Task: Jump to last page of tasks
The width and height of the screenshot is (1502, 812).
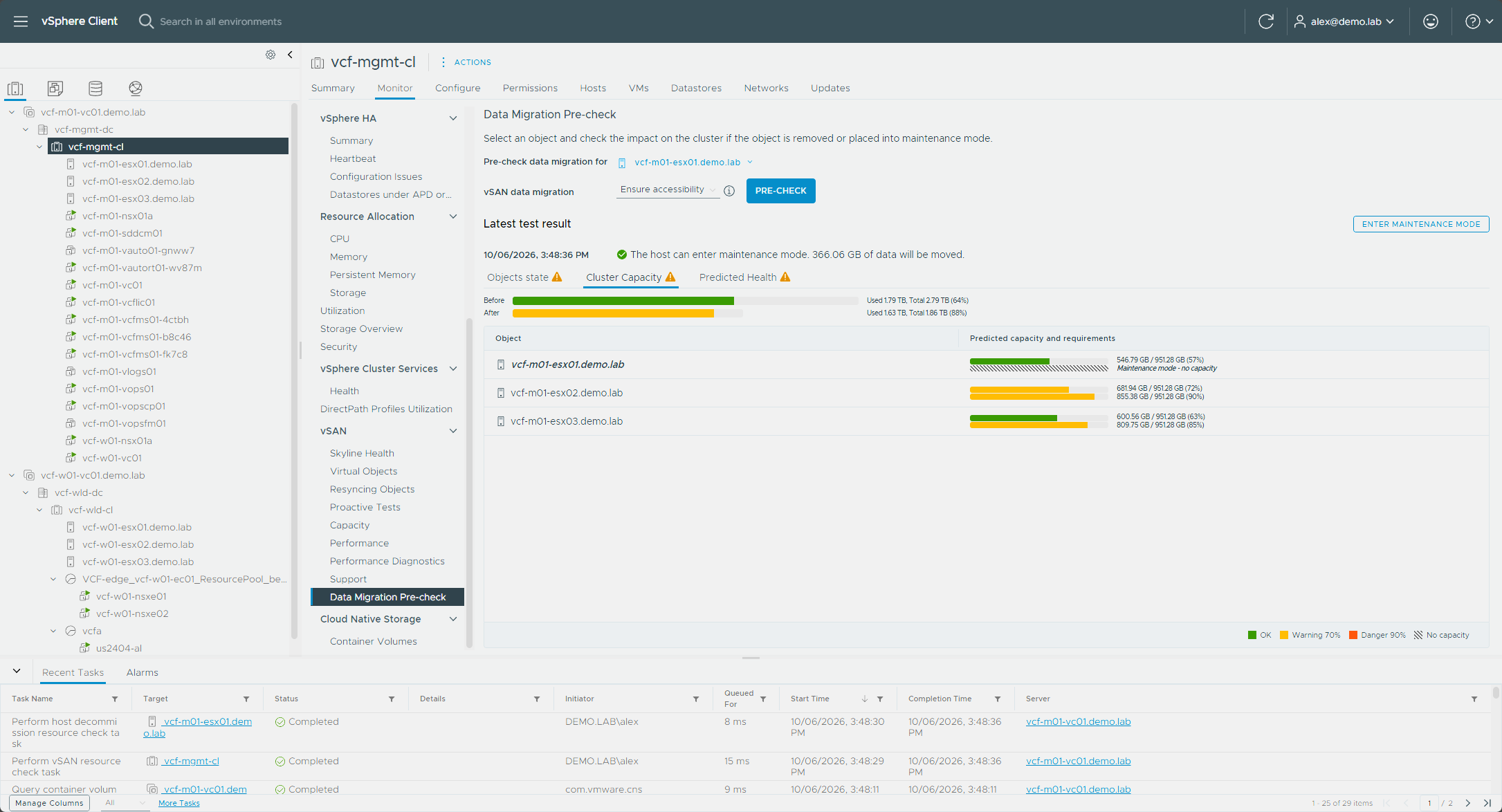Action: [x=1487, y=803]
